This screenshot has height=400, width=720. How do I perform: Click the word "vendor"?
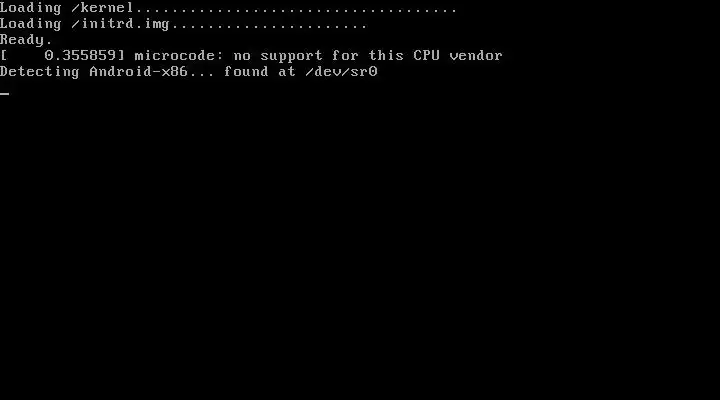pos(476,56)
